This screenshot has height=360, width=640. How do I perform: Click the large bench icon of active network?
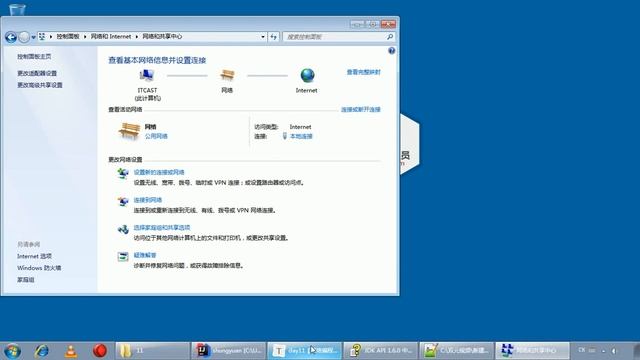[129, 131]
